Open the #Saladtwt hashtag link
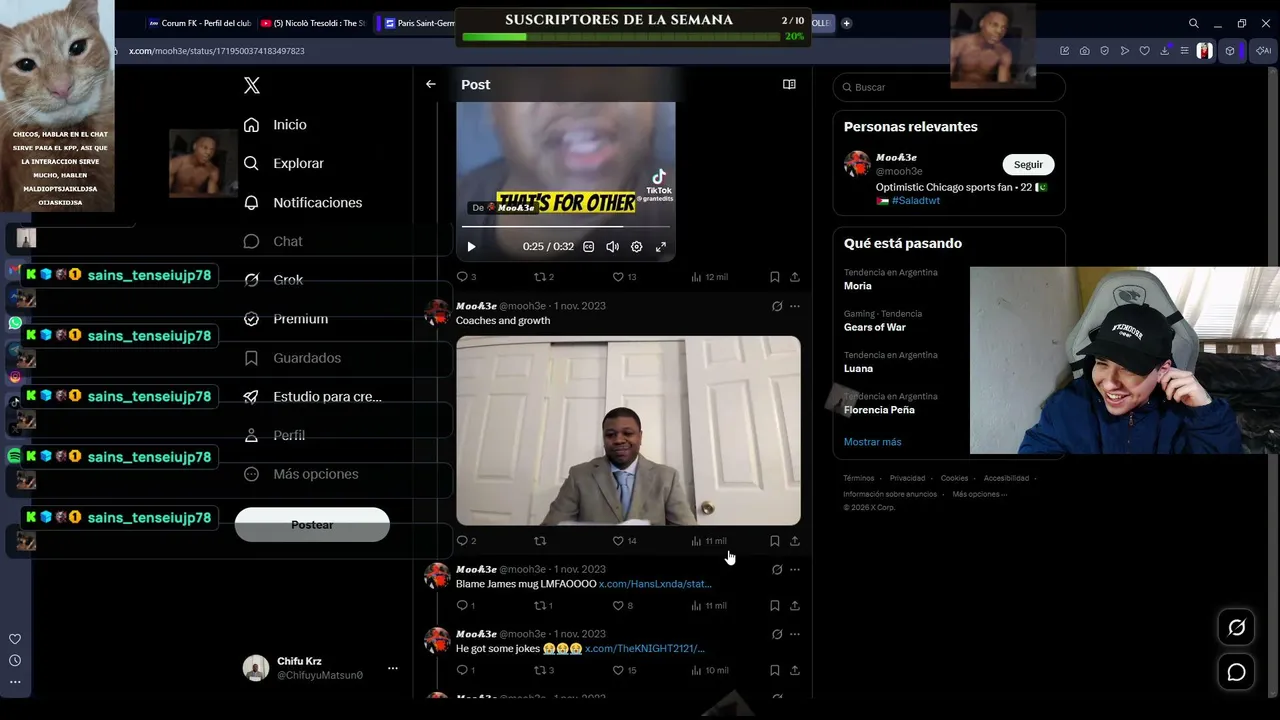Screen dimensions: 1280x720 916,201
